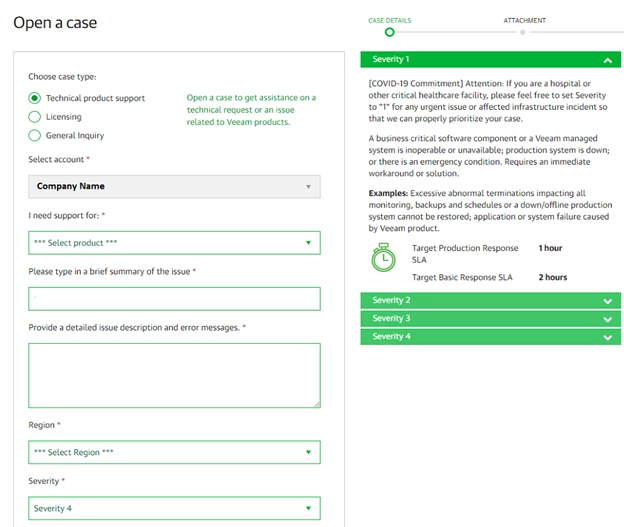Screen dimensions: 624x527
Task: Click the '1 hour' SLA value
Action: 550,248
